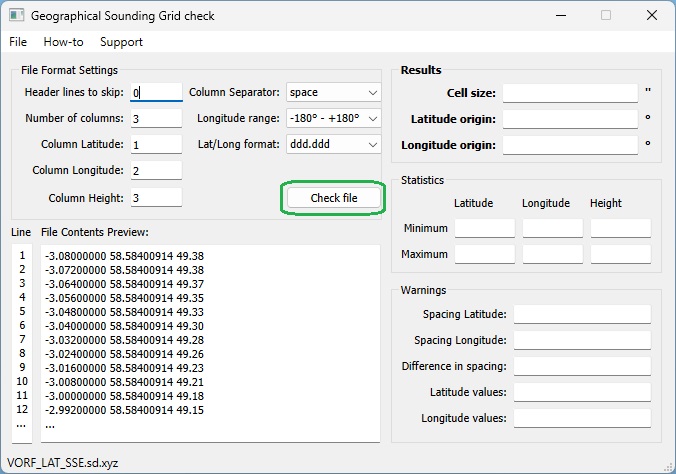The image size is (676, 474).
Task: Focus the Number of columns field
Action: click(x=156, y=119)
